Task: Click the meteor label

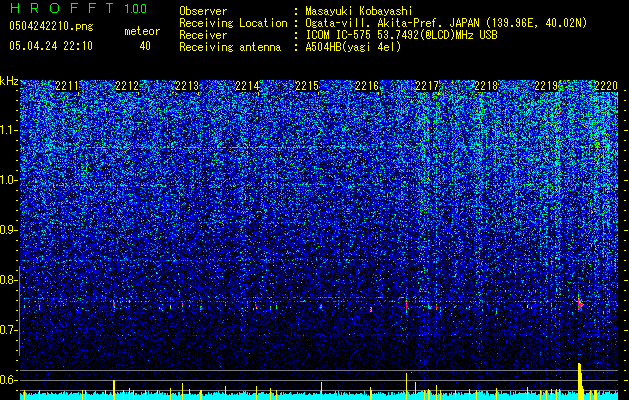Action: coord(142,31)
